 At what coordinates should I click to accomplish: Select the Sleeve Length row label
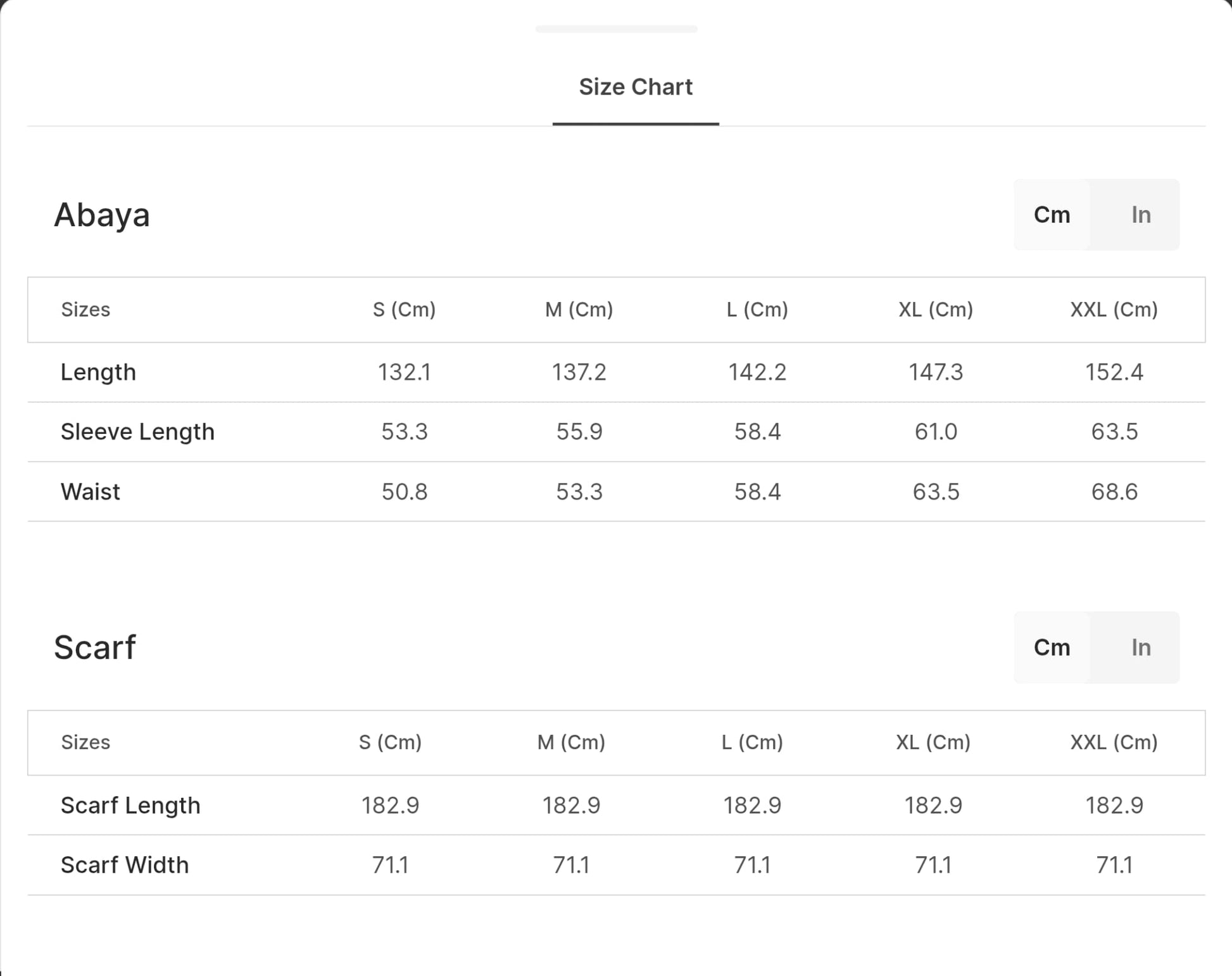pyautogui.click(x=137, y=431)
